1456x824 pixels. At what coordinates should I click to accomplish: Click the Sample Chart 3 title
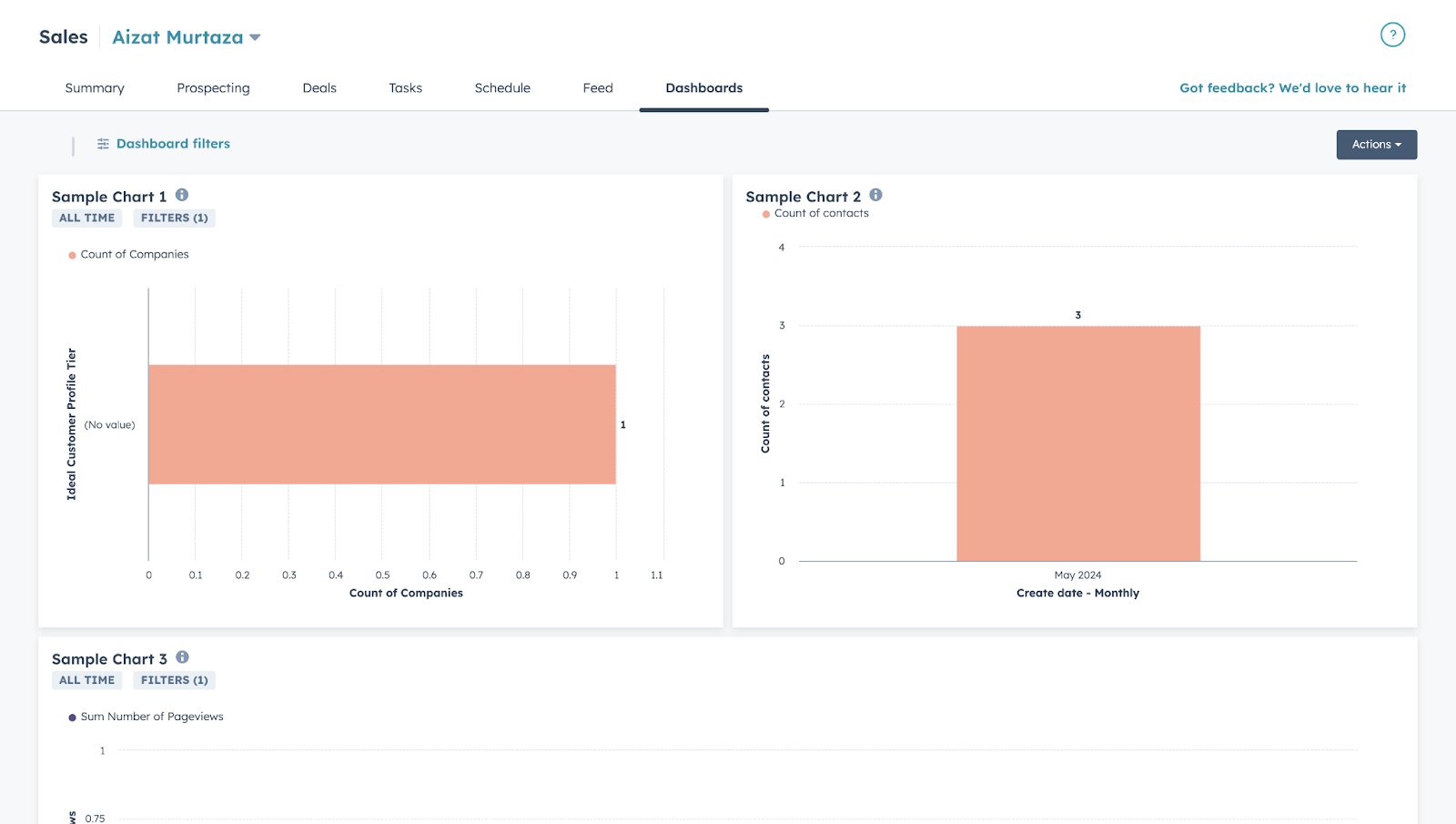click(109, 659)
